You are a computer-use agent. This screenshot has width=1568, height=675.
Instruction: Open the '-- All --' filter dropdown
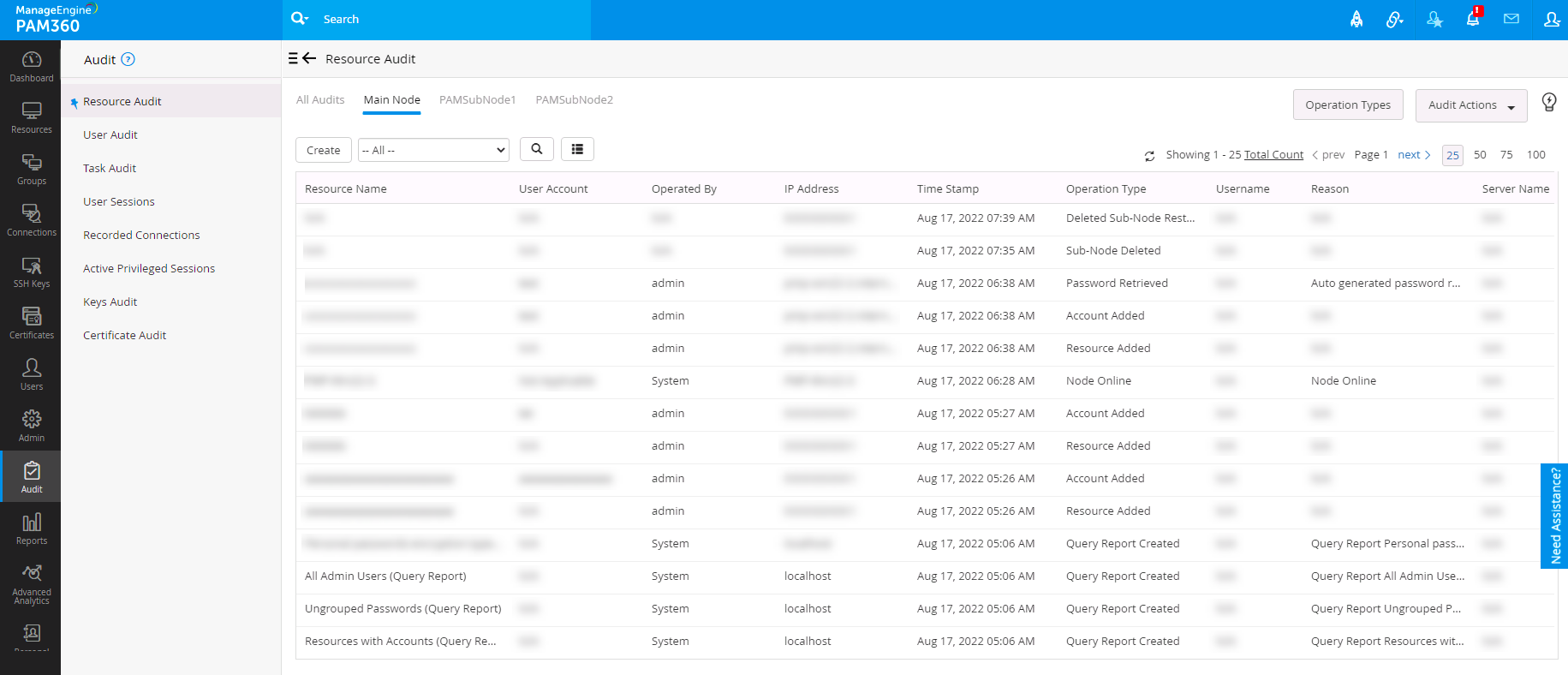[x=433, y=150]
